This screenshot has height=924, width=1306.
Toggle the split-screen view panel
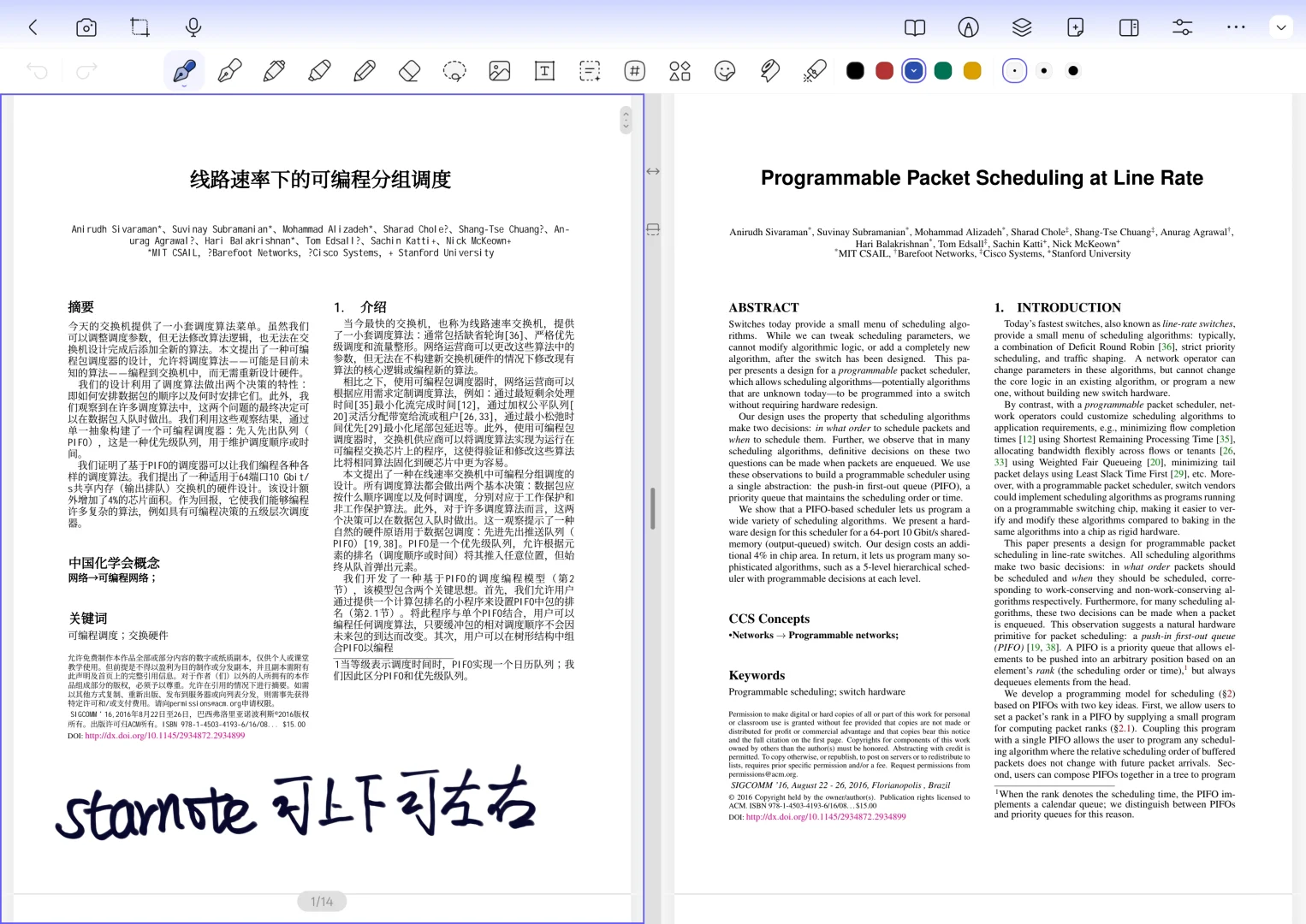[1128, 27]
